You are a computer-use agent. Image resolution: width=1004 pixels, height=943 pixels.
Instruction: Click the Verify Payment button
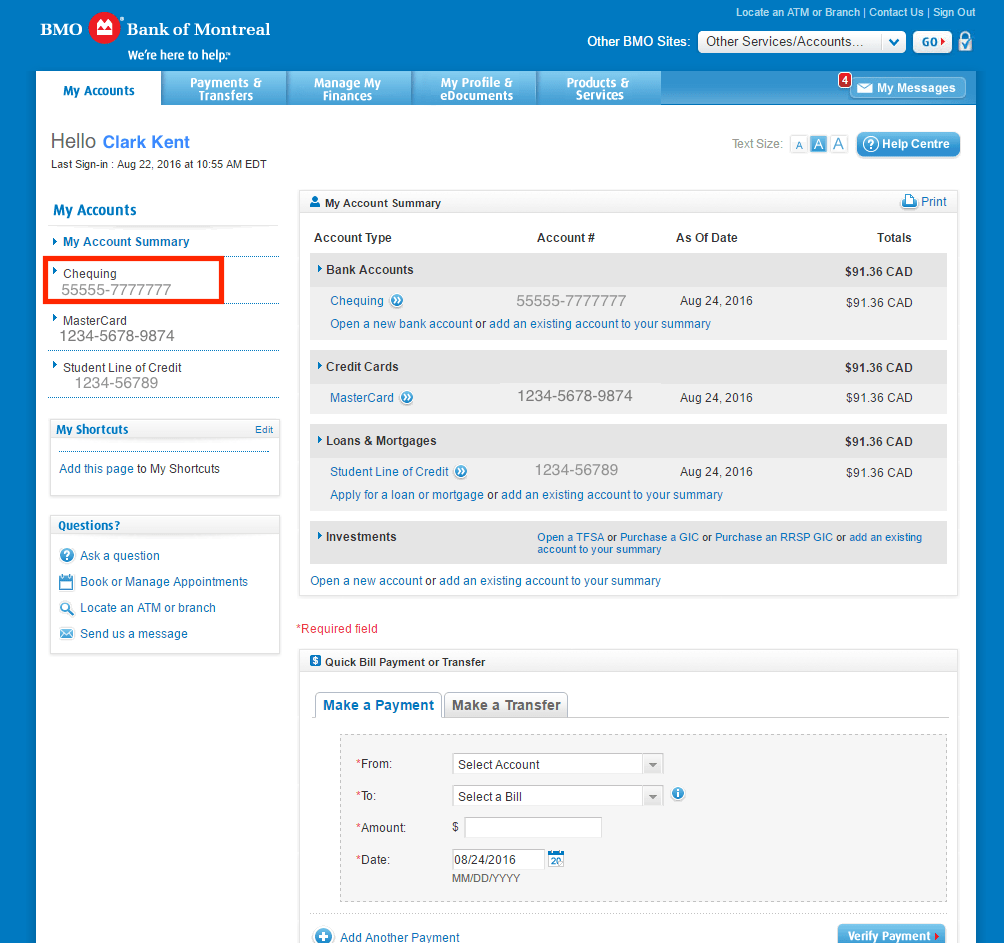tap(891, 935)
